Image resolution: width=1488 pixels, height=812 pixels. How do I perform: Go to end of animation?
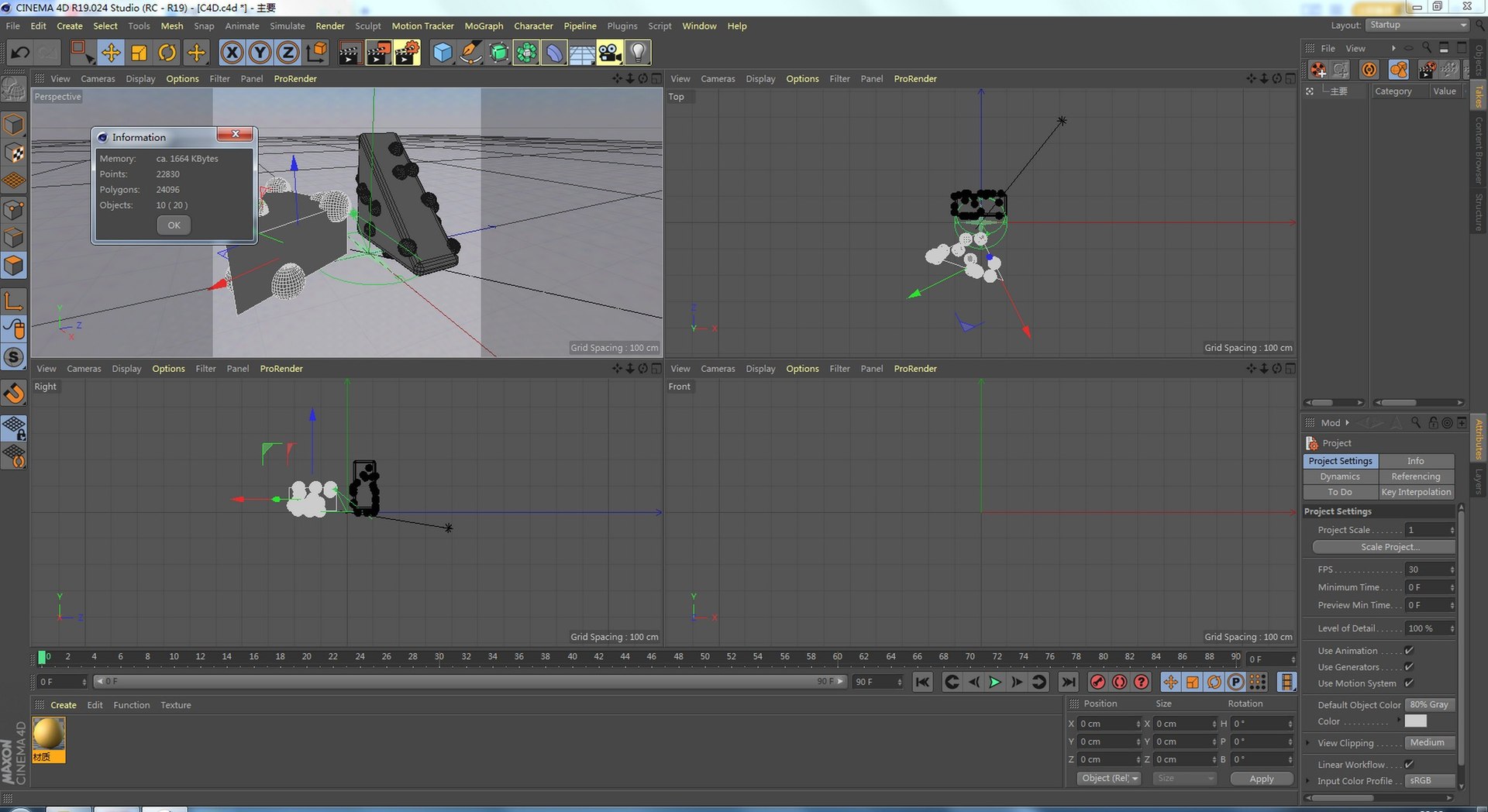[x=1068, y=682]
